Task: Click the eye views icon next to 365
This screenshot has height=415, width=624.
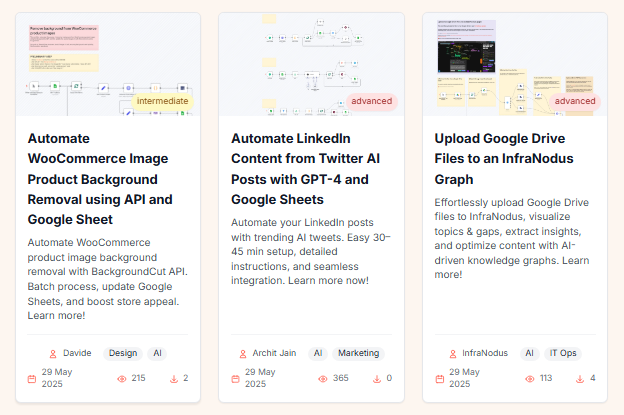Action: pyautogui.click(x=323, y=379)
